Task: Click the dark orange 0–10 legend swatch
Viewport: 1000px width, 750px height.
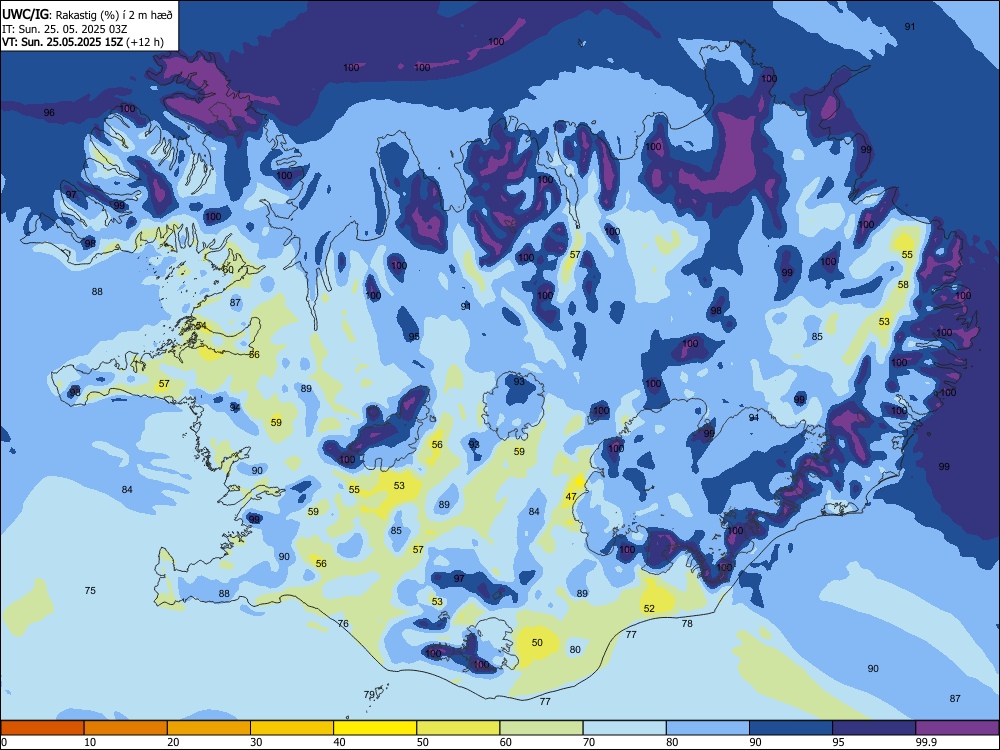Action: (43, 728)
